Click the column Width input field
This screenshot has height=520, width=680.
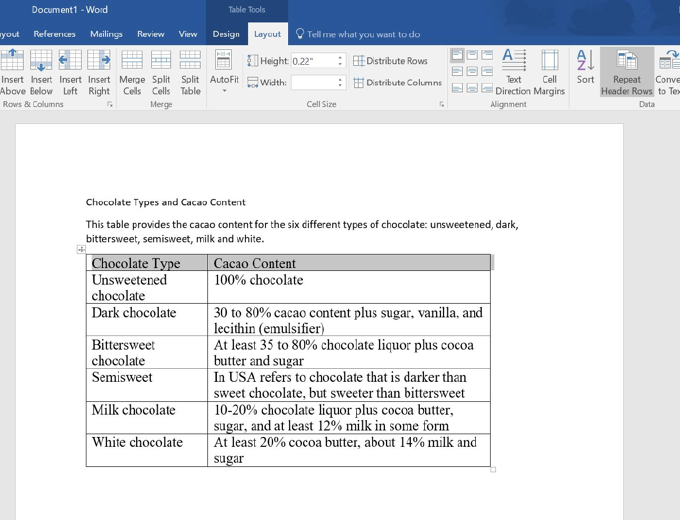pos(313,82)
